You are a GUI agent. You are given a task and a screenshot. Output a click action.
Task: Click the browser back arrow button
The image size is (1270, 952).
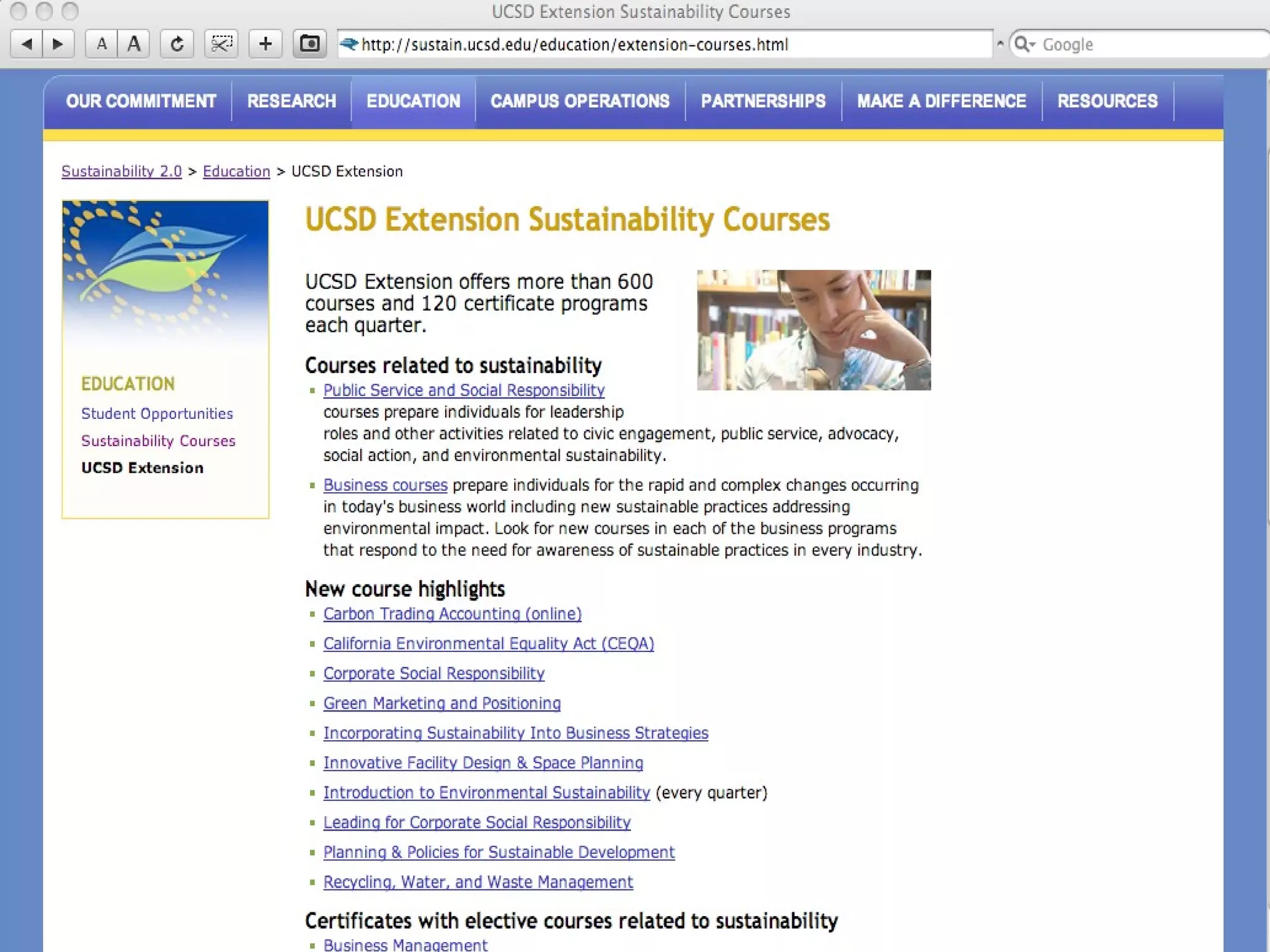pos(27,44)
